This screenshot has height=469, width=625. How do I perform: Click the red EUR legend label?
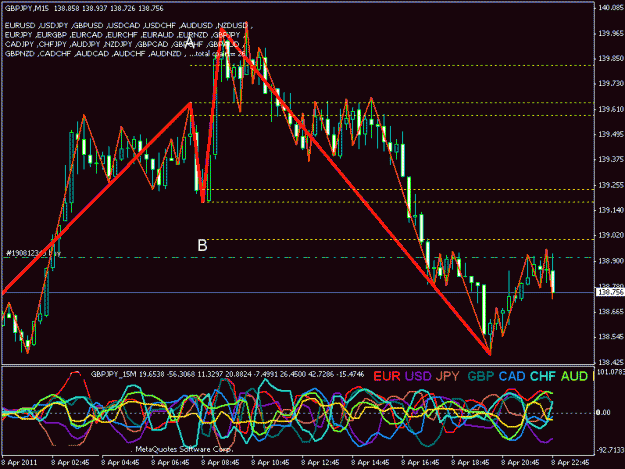point(387,376)
